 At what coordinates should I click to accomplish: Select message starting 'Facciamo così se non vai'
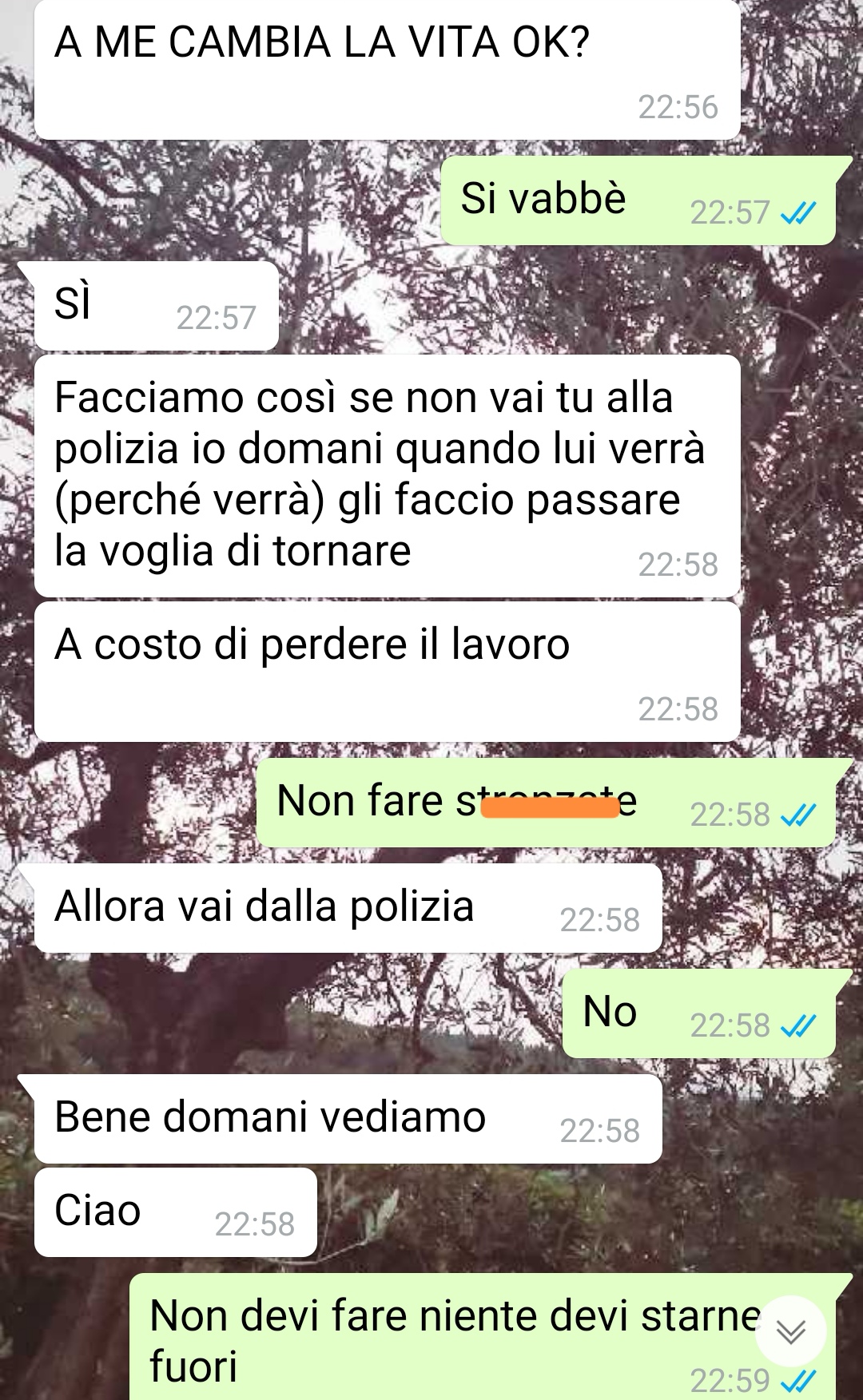(387, 476)
